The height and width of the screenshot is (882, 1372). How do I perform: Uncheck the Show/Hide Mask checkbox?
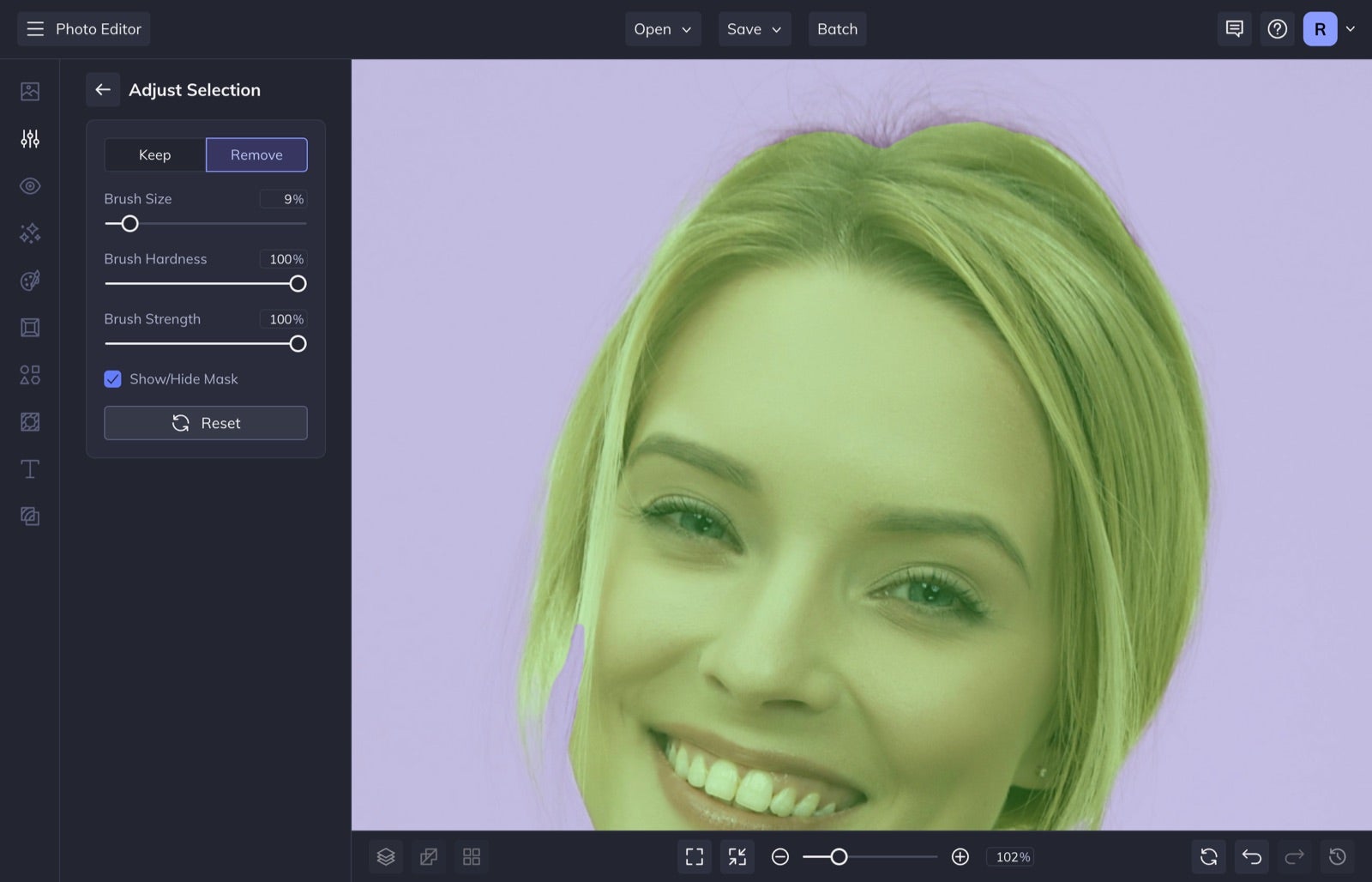(112, 378)
